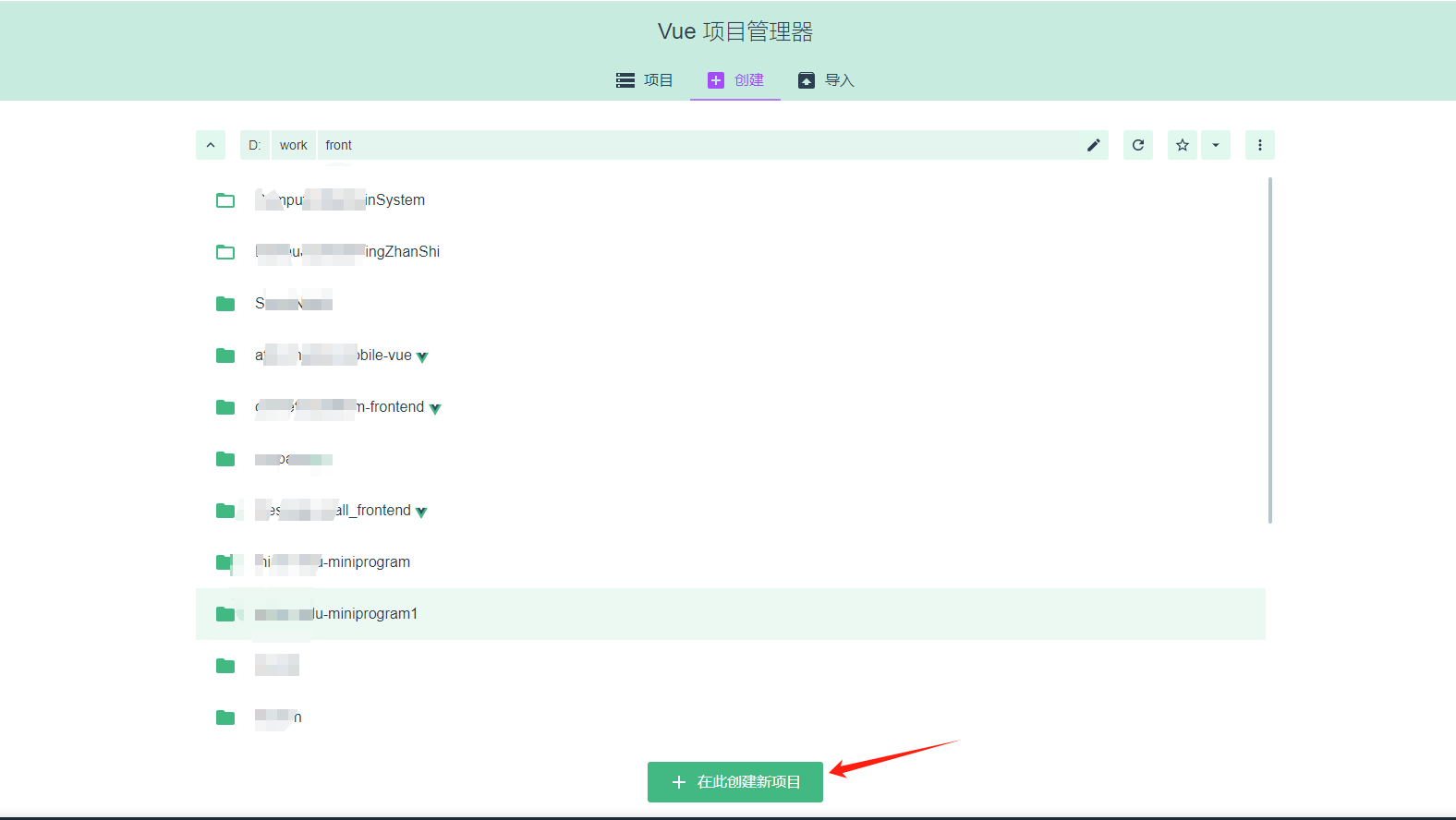The image size is (1456, 820).
Task: Open the favorite folders dropdown arrow
Action: click(1216, 145)
